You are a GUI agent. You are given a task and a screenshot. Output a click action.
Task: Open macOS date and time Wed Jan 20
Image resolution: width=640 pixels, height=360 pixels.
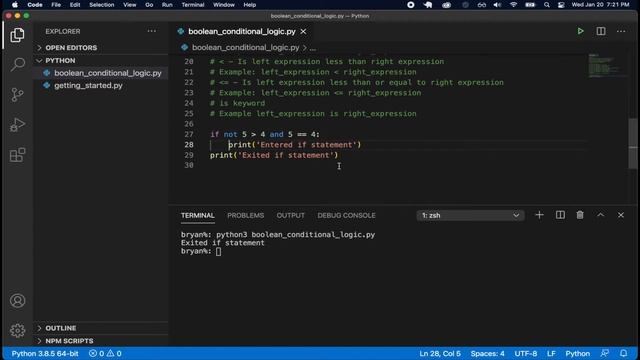600,5
